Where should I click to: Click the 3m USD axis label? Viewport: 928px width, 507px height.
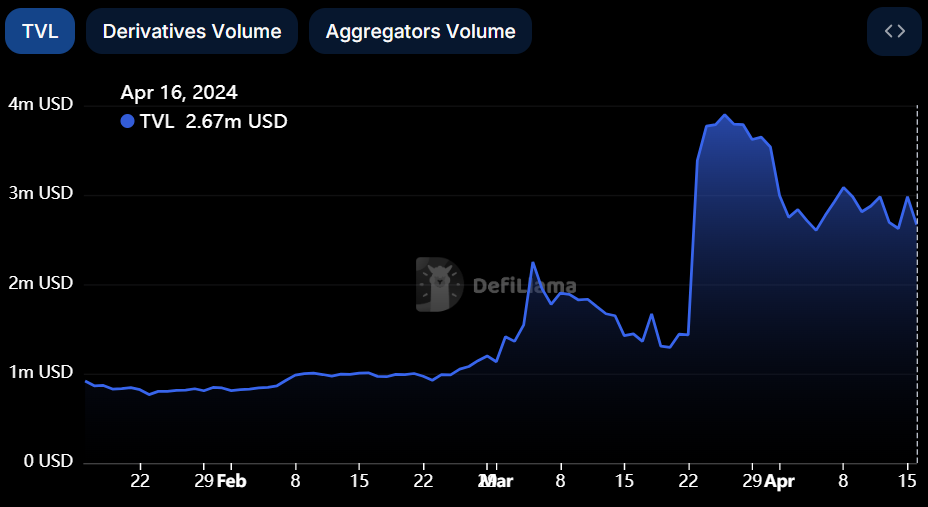(41, 193)
